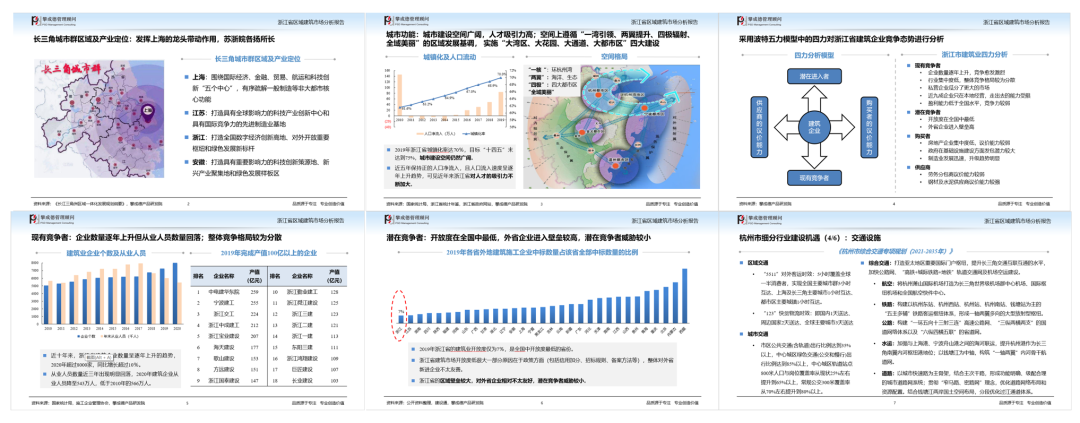Select the 长三角城市群 map image
This screenshot has height=423, width=1080.
pos(99,118)
